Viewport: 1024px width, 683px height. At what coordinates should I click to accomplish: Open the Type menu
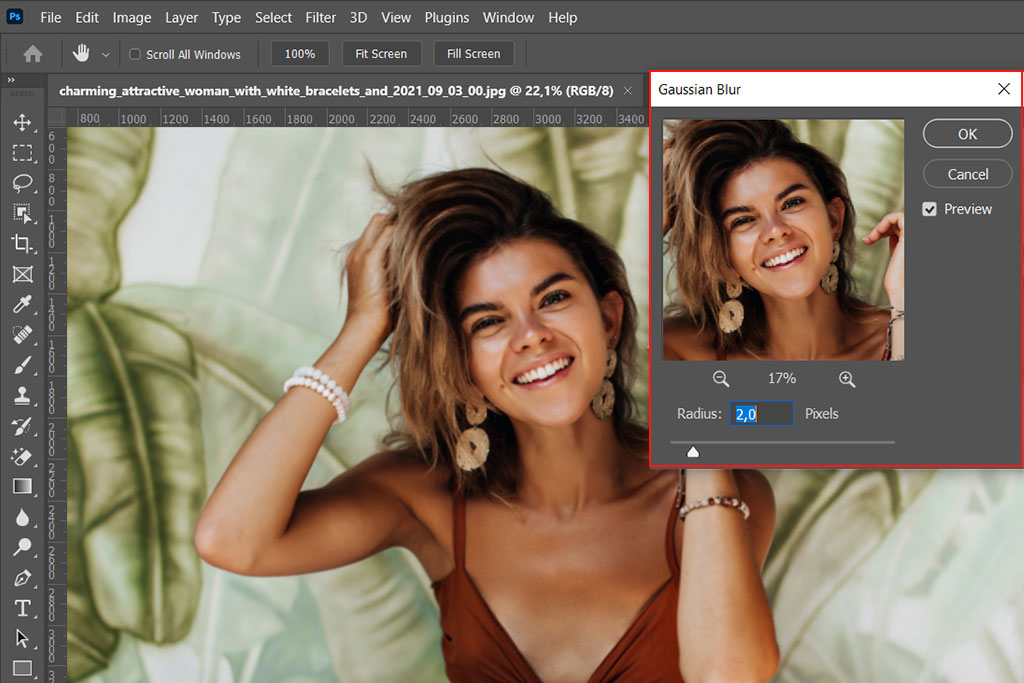click(x=227, y=18)
